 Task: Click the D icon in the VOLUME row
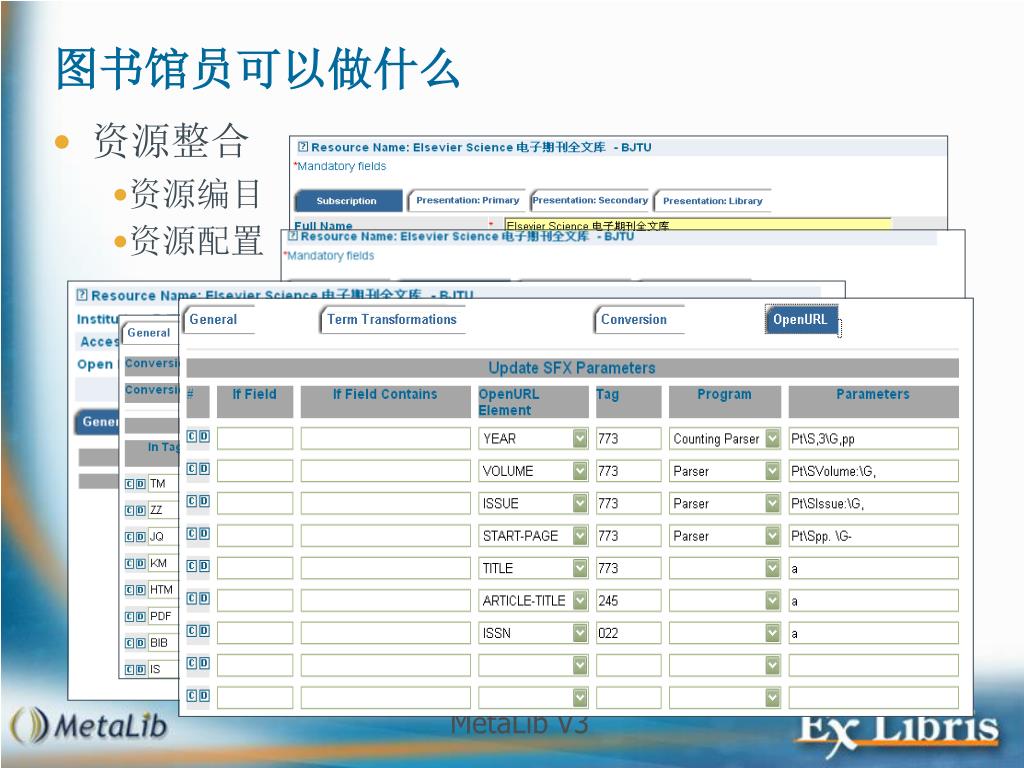click(x=204, y=468)
